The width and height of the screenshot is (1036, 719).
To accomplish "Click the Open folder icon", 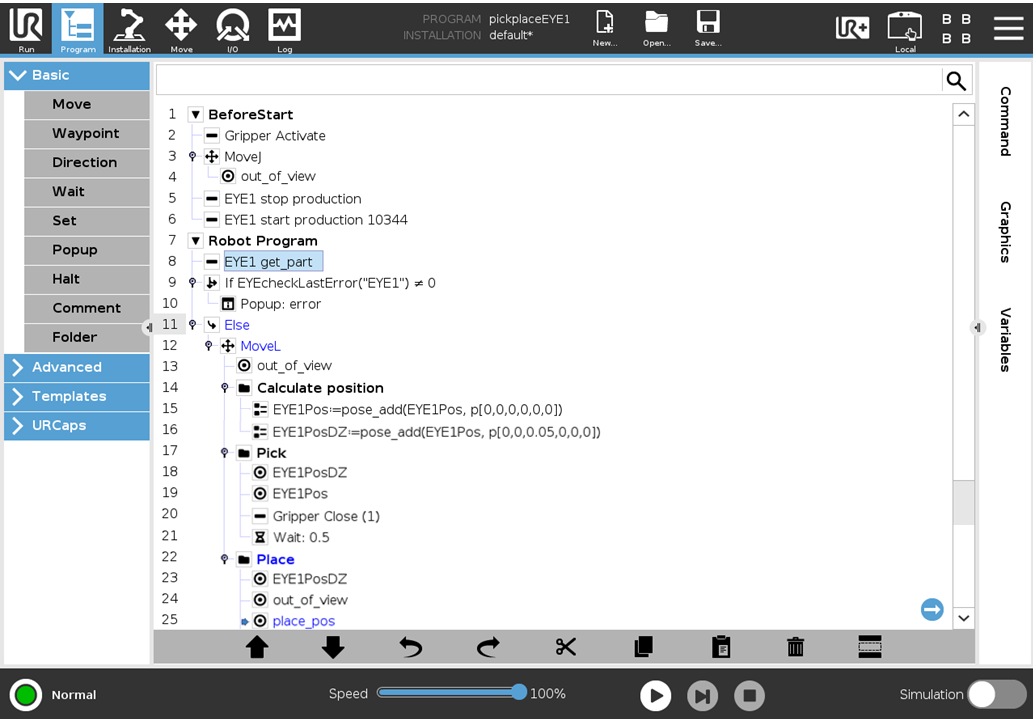I will click(x=657, y=28).
